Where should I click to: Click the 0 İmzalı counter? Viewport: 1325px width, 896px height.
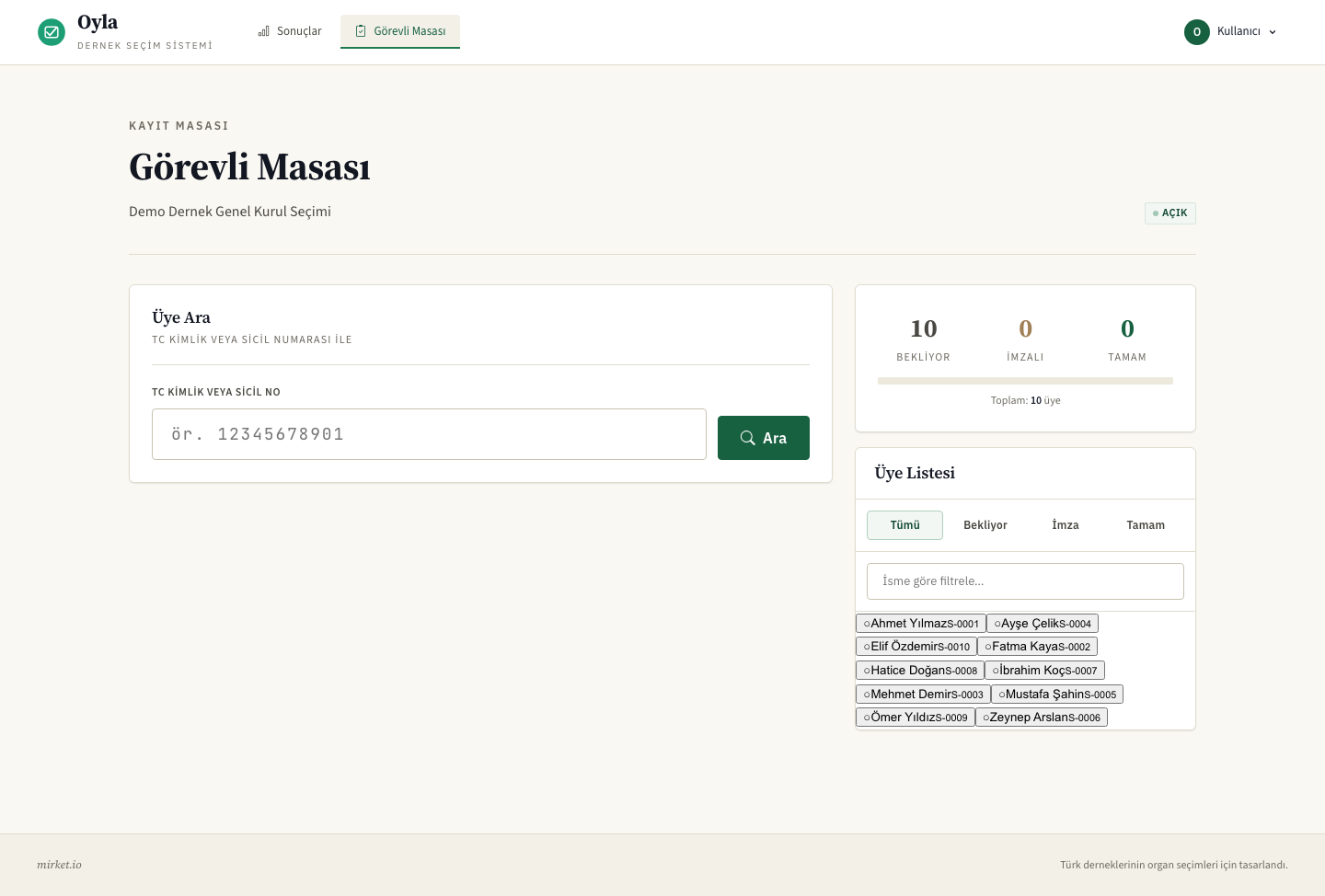[x=1025, y=339]
